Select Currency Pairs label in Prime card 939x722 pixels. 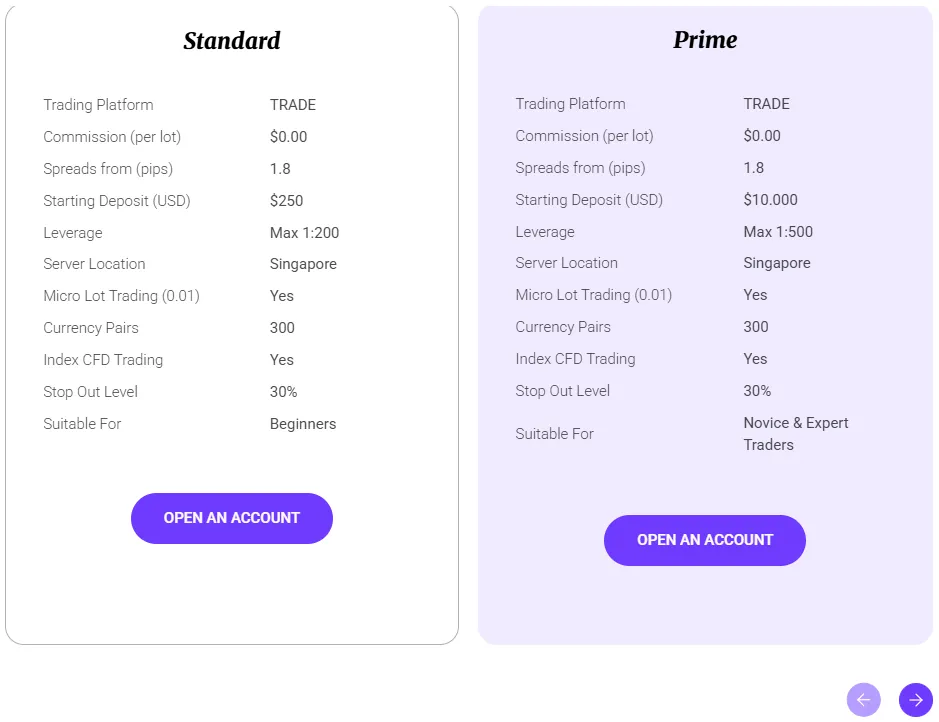[563, 327]
